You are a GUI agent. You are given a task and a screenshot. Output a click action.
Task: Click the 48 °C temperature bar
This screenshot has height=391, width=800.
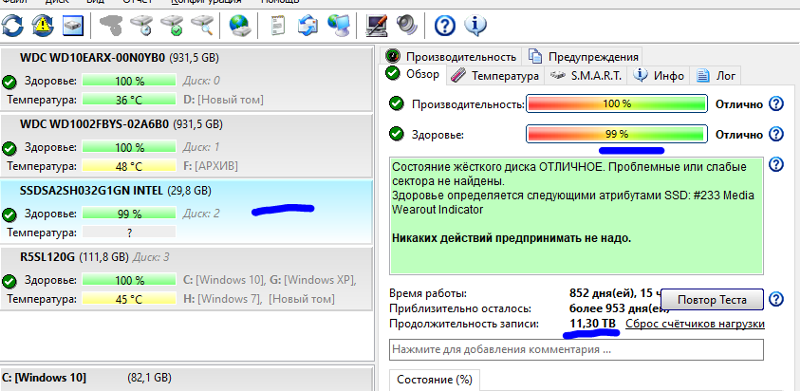point(129,166)
